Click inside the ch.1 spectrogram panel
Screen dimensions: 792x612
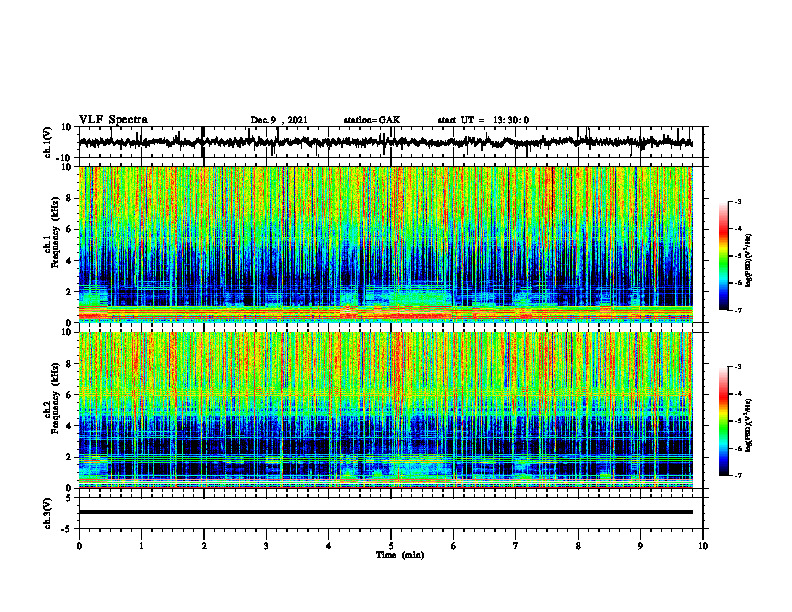pyautogui.click(x=386, y=244)
